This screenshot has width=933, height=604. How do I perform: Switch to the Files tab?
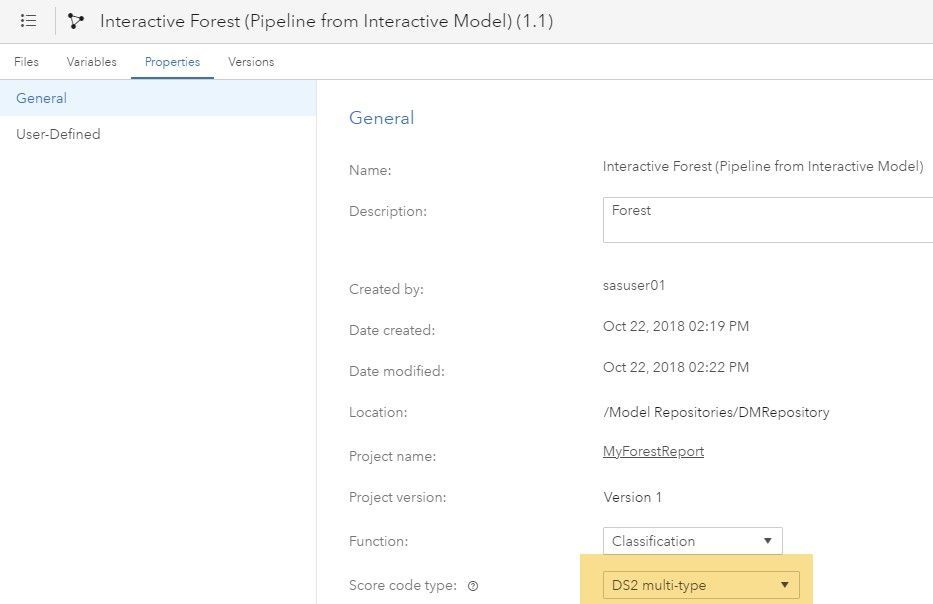click(x=26, y=62)
